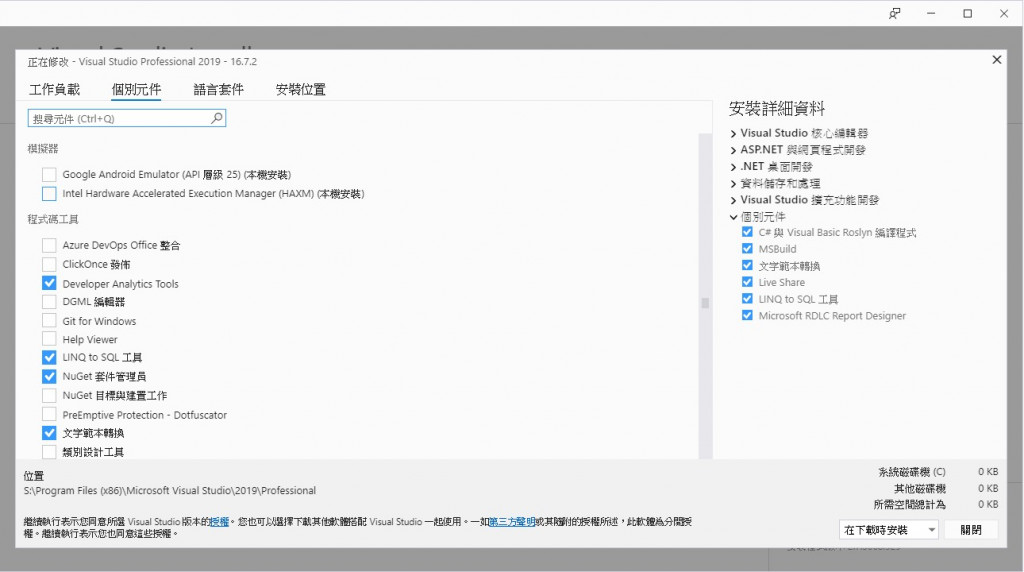The width and height of the screenshot is (1024, 572).
Task: Expand .NET 桌面開發 details
Action: coord(733,167)
